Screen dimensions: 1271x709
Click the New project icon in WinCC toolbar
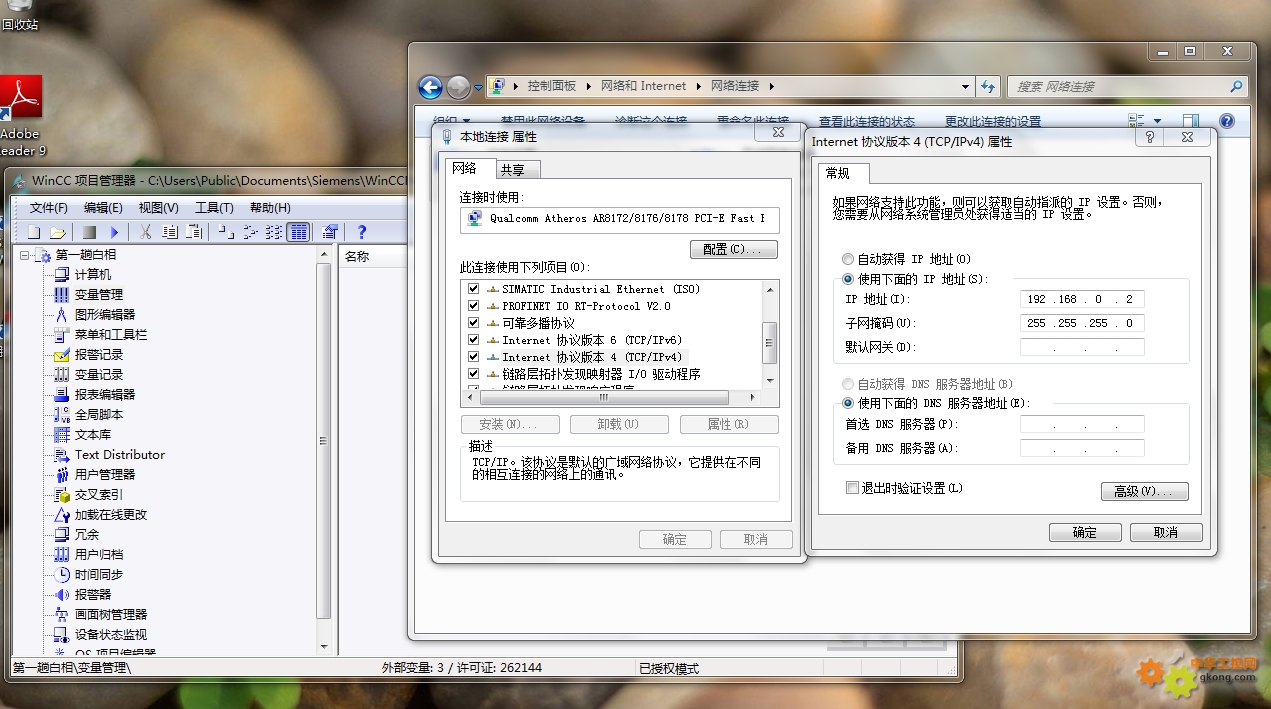(x=34, y=232)
